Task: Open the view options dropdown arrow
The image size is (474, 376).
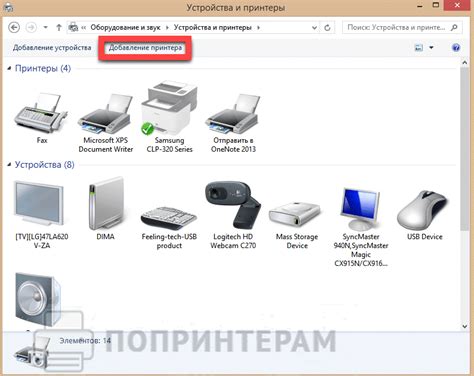Action: click(431, 48)
